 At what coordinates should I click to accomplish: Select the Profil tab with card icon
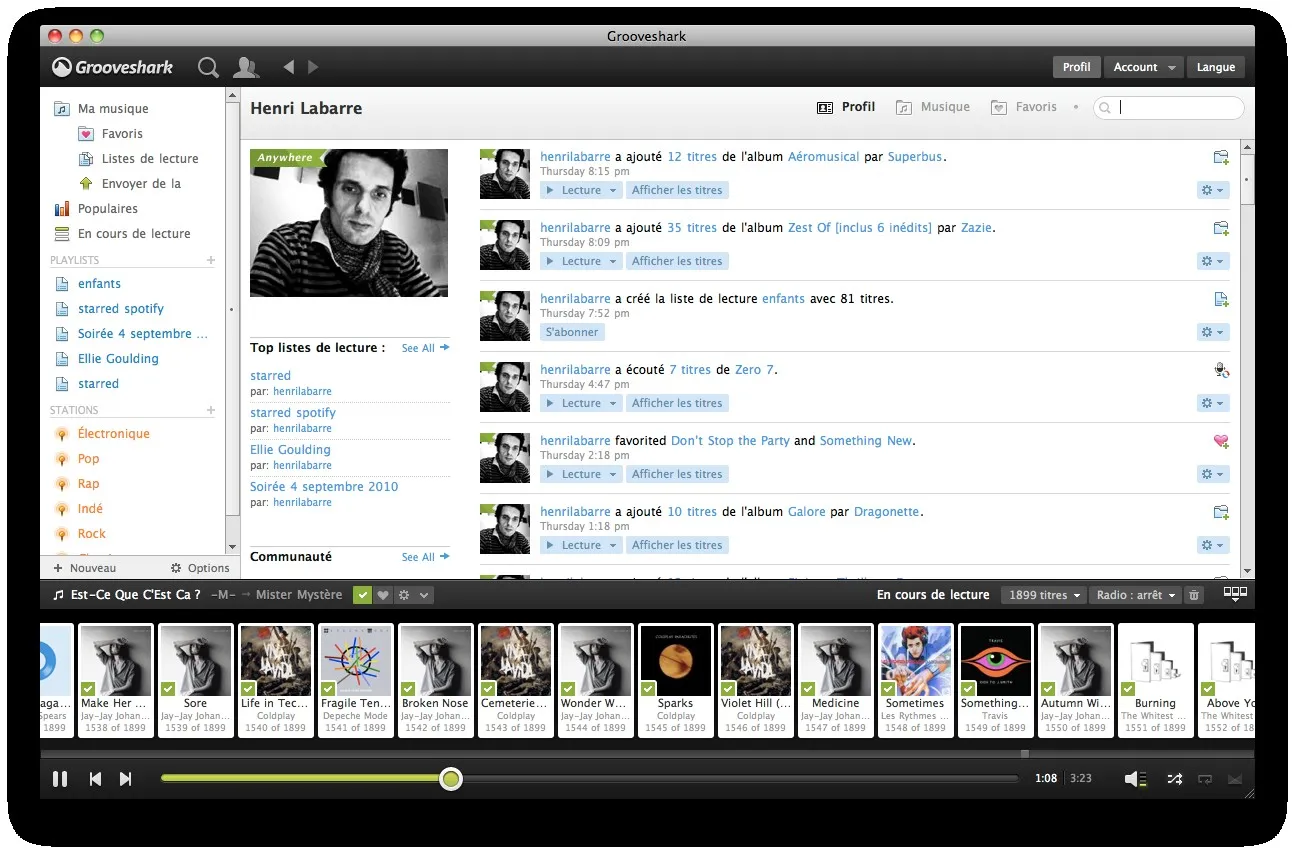point(846,107)
